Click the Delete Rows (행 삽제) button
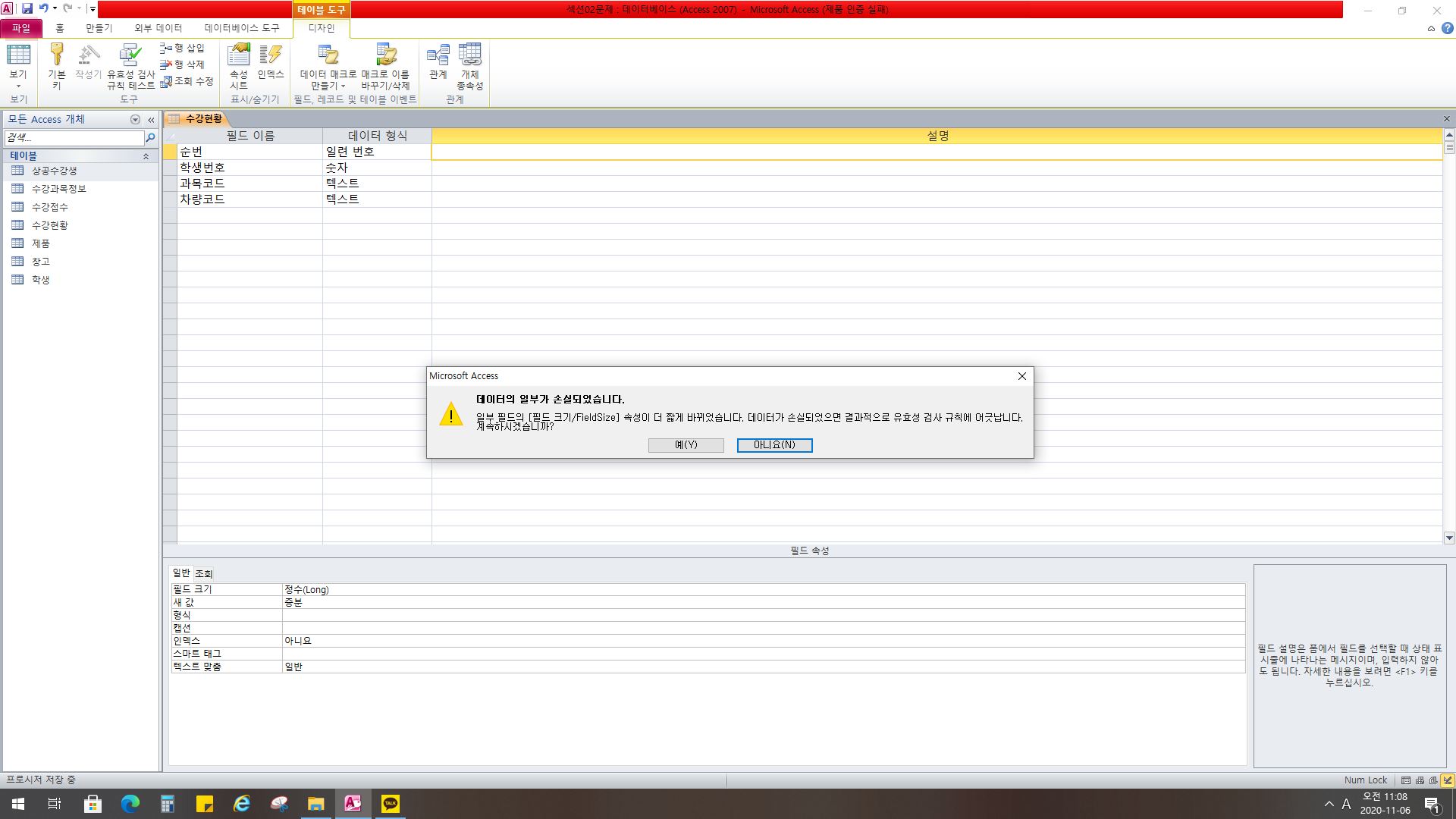 pos(182,64)
